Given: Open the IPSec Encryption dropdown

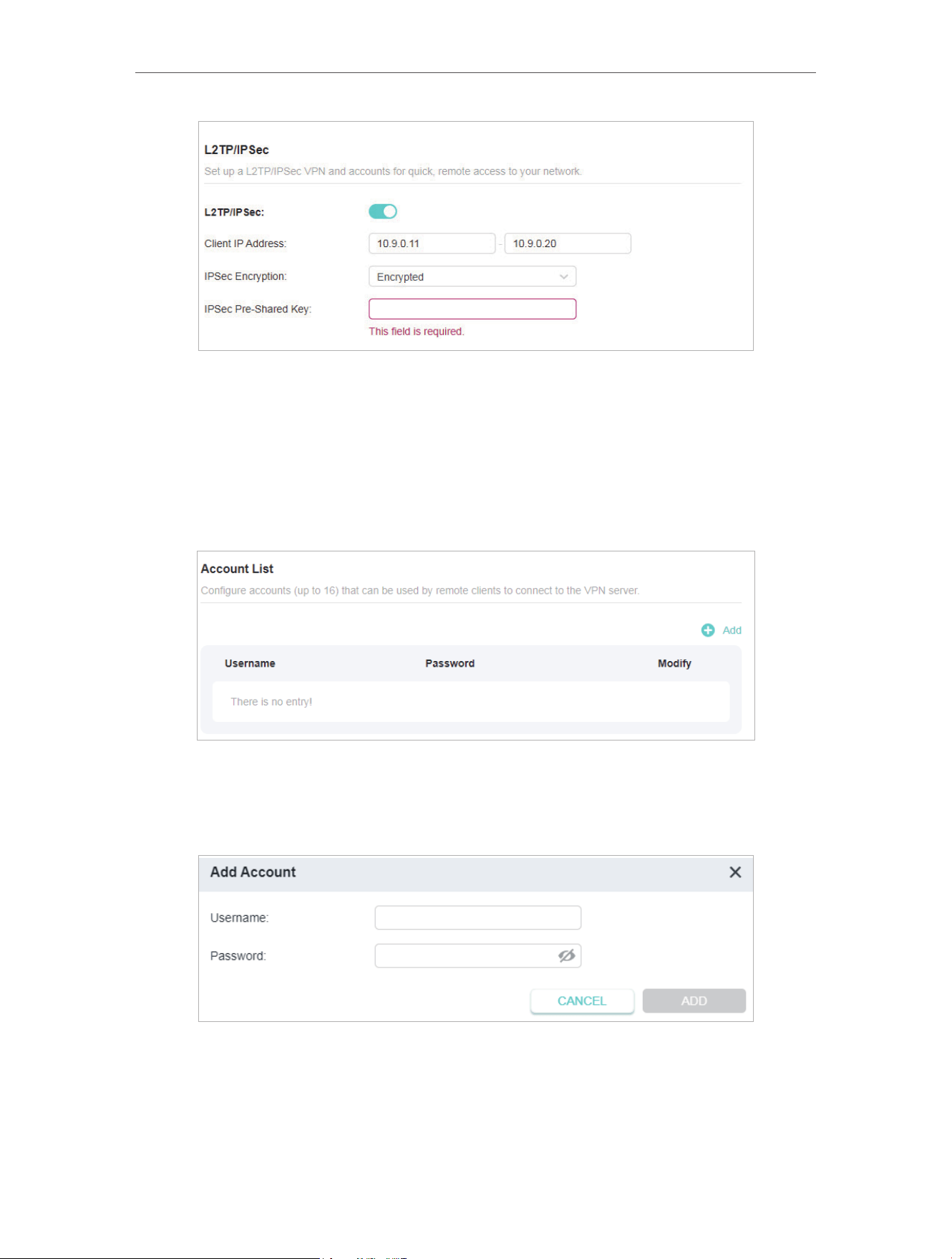Looking at the screenshot, I should (472, 276).
